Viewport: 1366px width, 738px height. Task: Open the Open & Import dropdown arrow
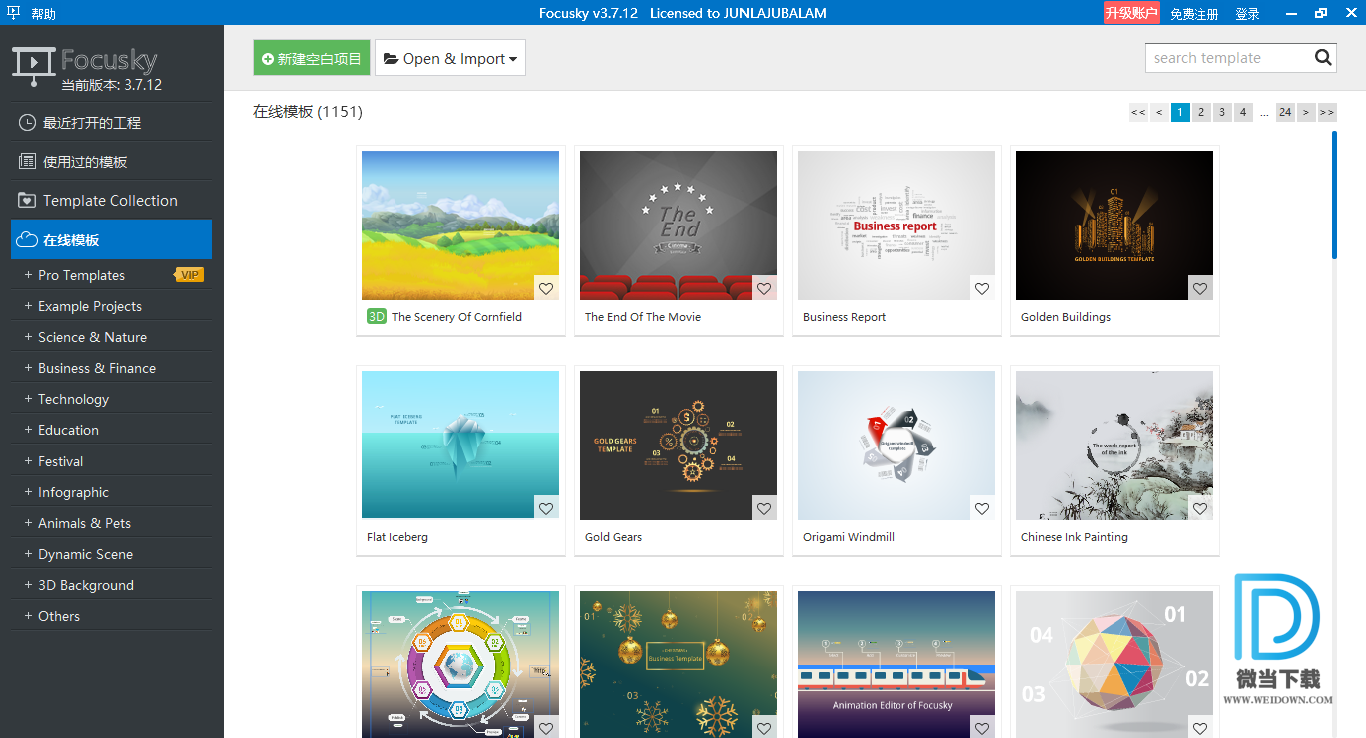513,60
